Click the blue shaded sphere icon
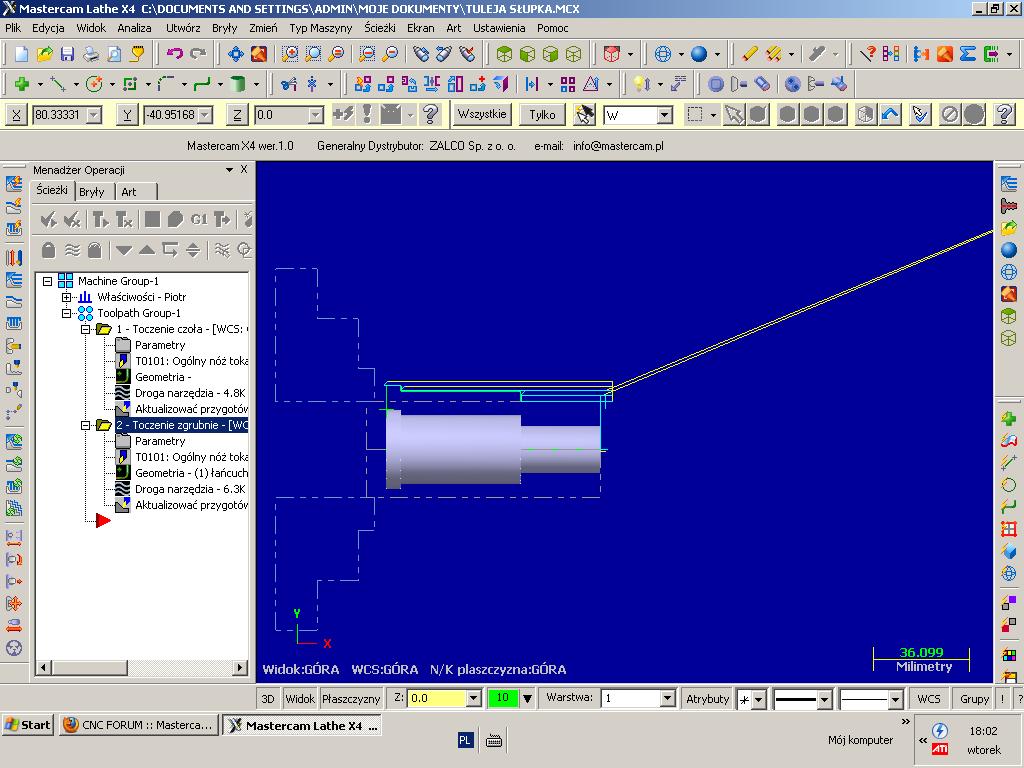 point(699,54)
